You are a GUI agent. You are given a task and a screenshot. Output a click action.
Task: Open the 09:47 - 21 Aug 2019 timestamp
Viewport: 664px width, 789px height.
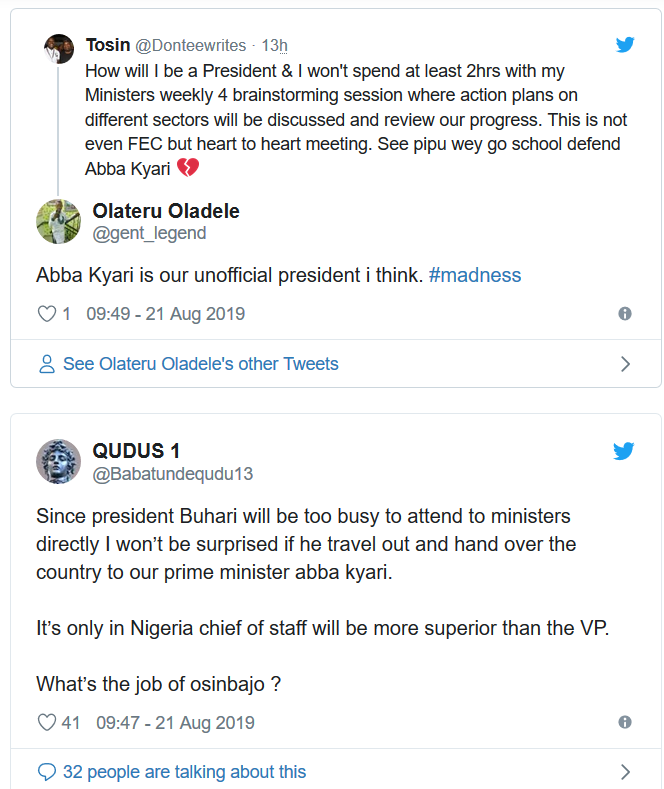(x=175, y=722)
